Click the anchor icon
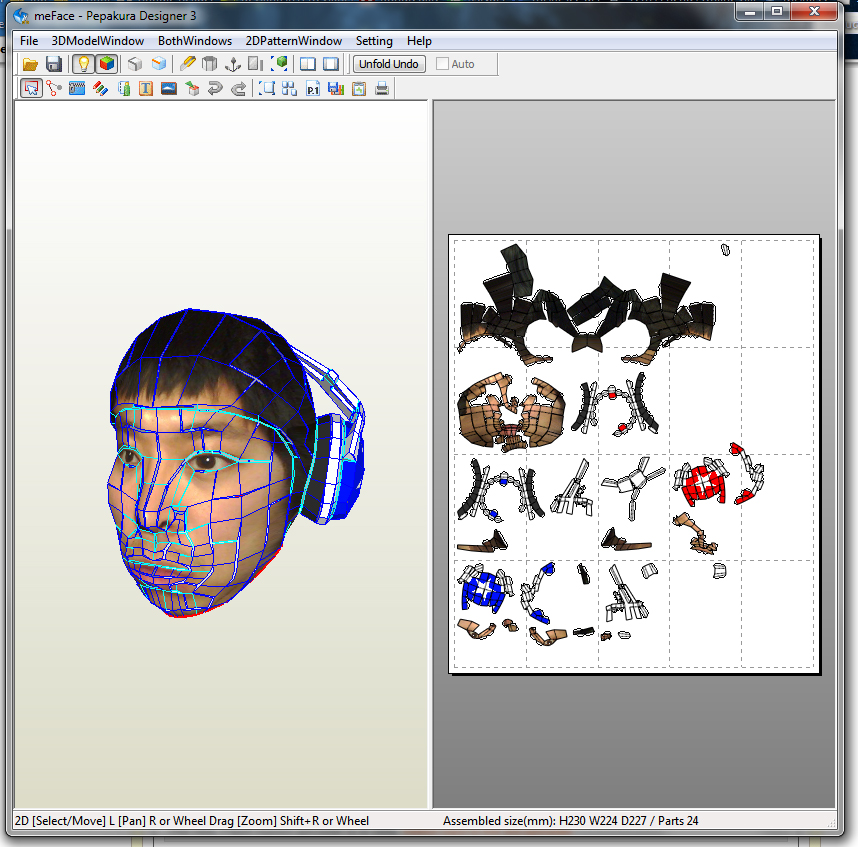The width and height of the screenshot is (858, 847). (233, 64)
